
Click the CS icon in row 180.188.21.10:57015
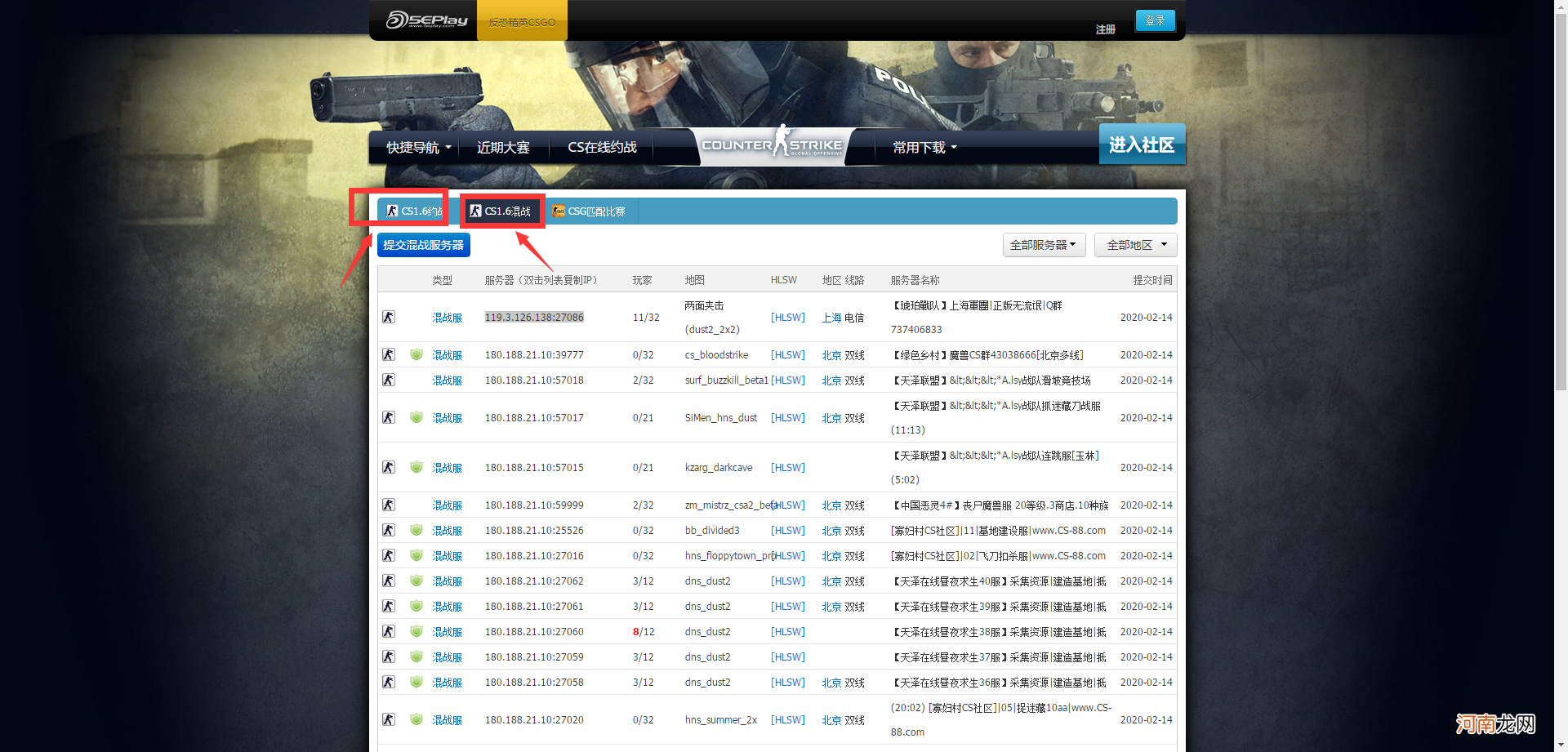click(x=389, y=467)
